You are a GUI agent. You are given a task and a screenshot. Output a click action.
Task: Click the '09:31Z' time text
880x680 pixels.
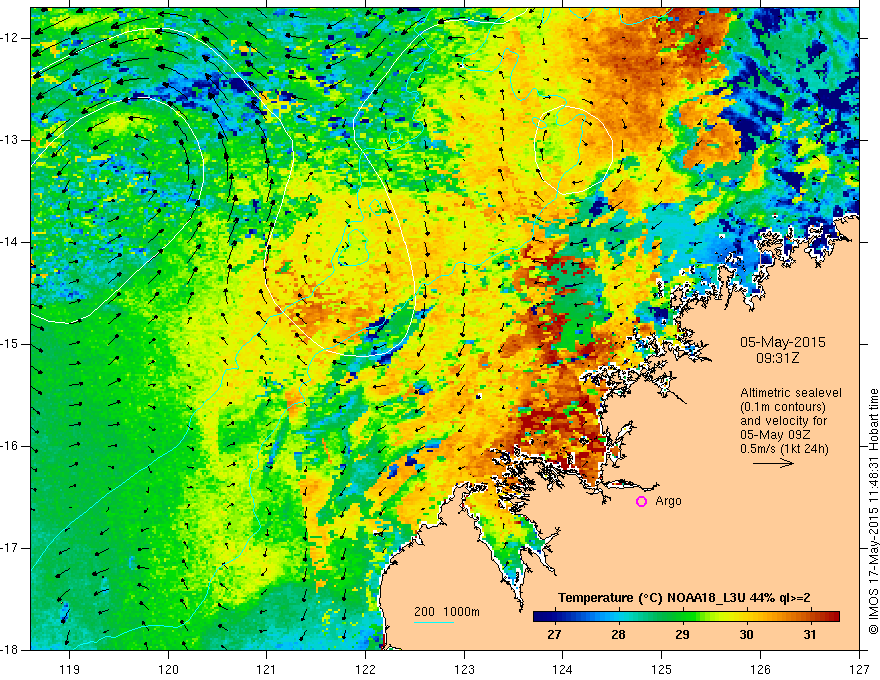[777, 358]
